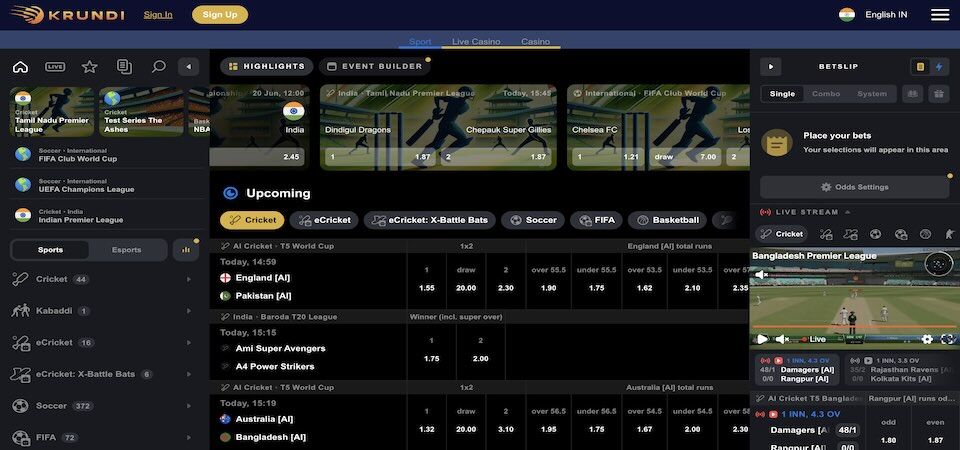Enter fullscreen on live stream video
The image size is (960, 450).
[947, 339]
